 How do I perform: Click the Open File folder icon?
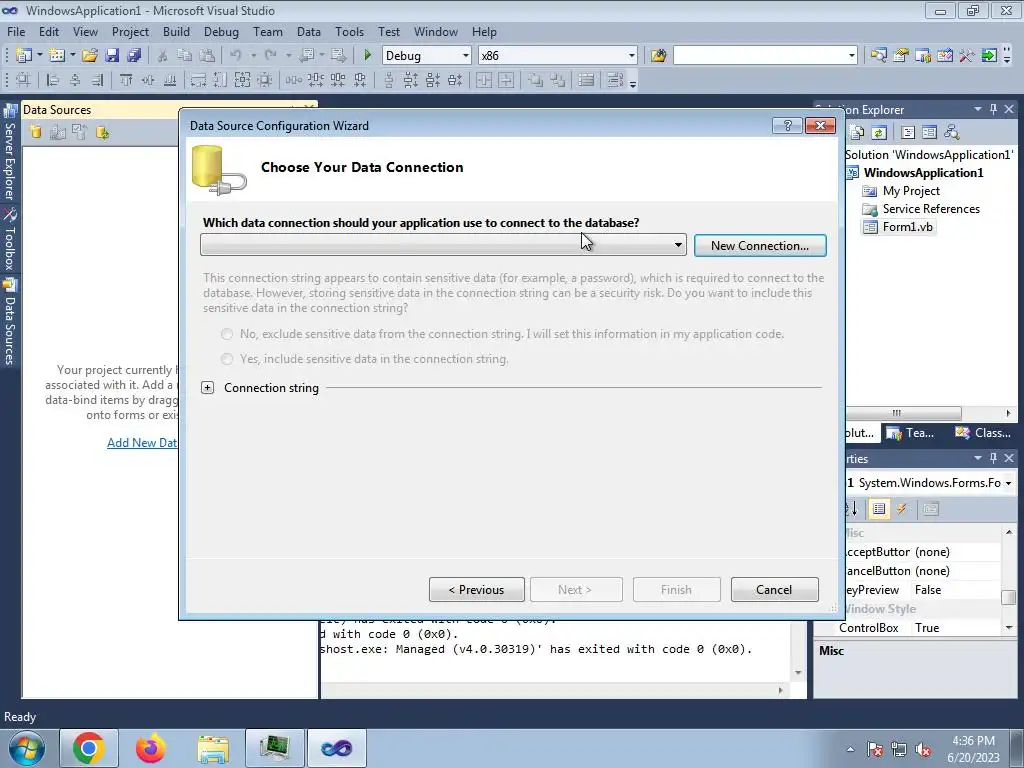tap(90, 56)
